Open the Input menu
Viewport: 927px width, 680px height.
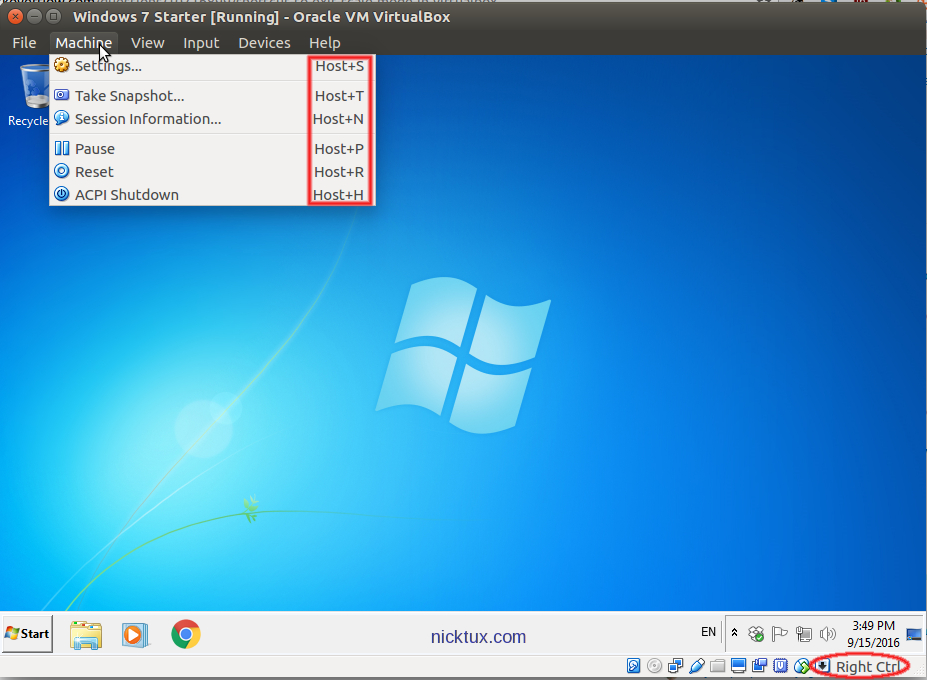201,43
